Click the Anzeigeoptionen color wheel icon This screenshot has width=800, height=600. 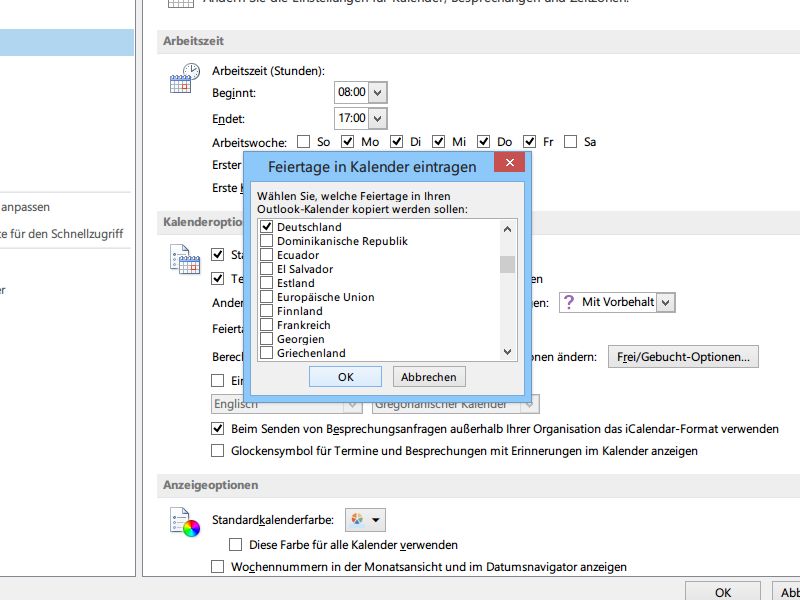[185, 522]
